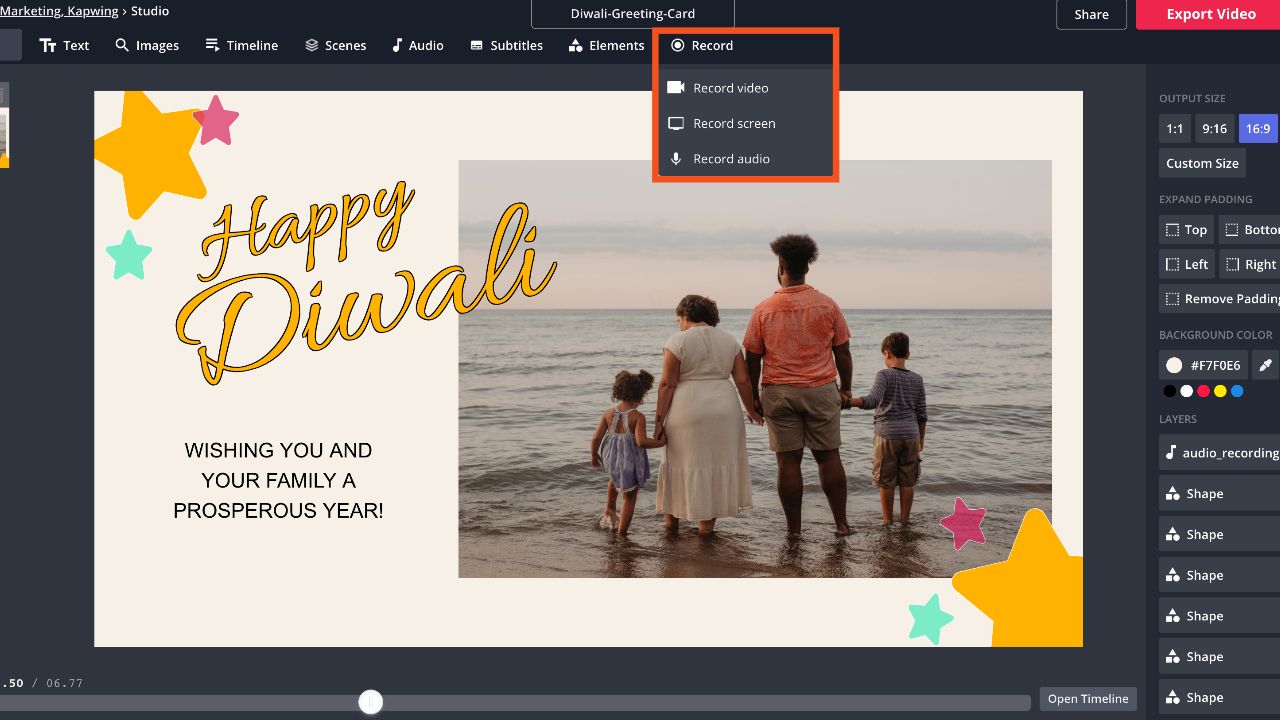Collapse the Record dropdown menu
Image resolution: width=1280 pixels, height=720 pixels.
[x=702, y=45]
